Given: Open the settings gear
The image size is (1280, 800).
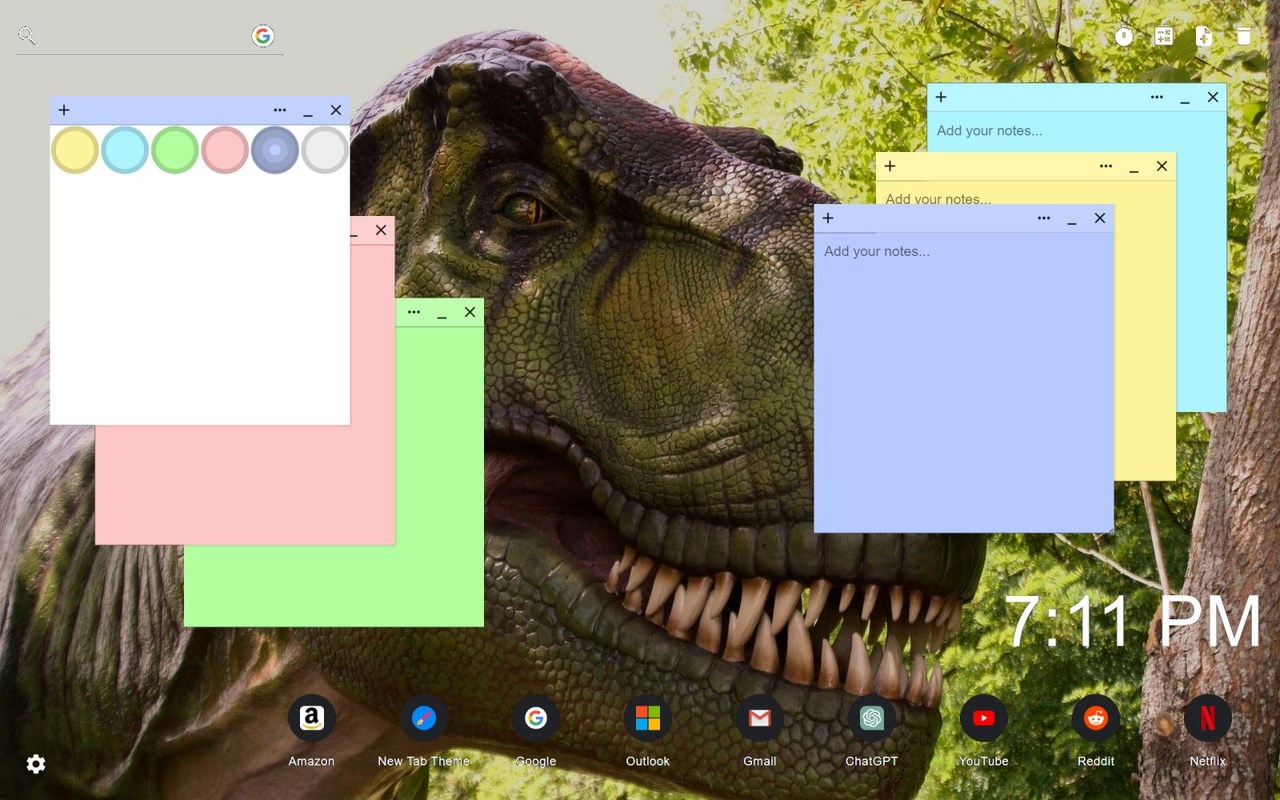Looking at the screenshot, I should [x=36, y=764].
